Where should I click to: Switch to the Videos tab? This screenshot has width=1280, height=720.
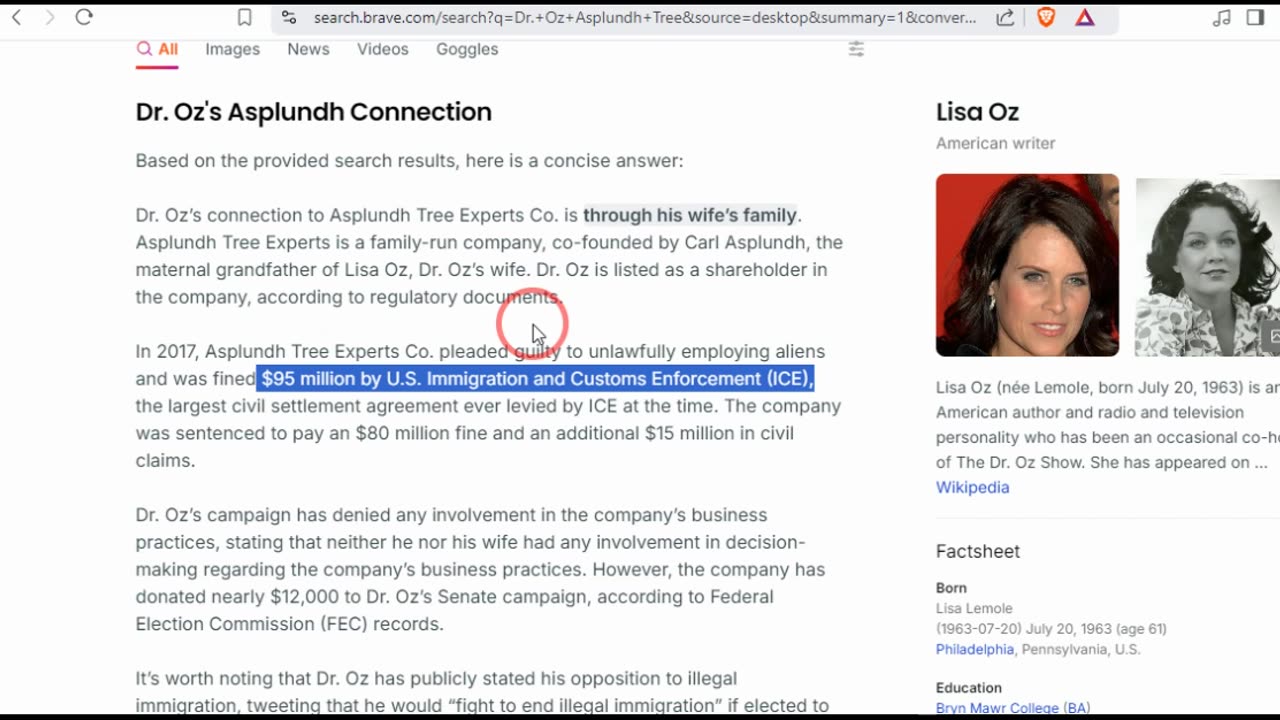383,49
